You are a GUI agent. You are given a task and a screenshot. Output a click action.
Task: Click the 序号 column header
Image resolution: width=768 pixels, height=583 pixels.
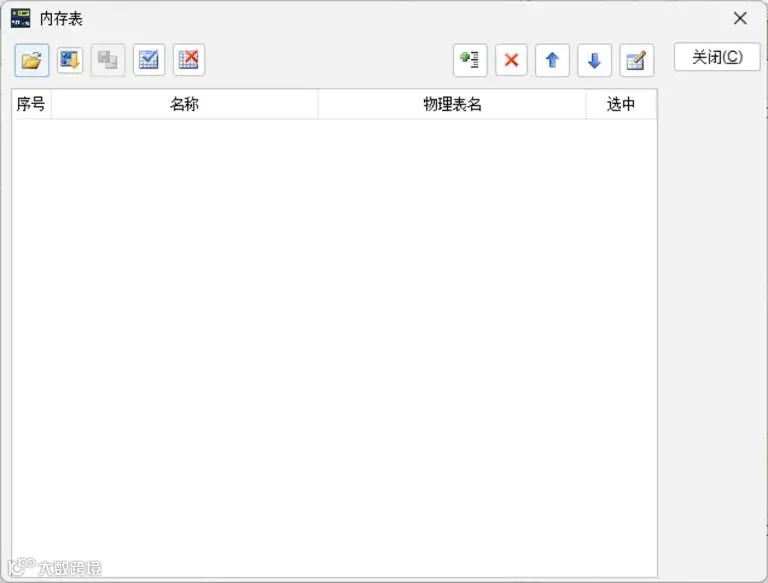31,104
